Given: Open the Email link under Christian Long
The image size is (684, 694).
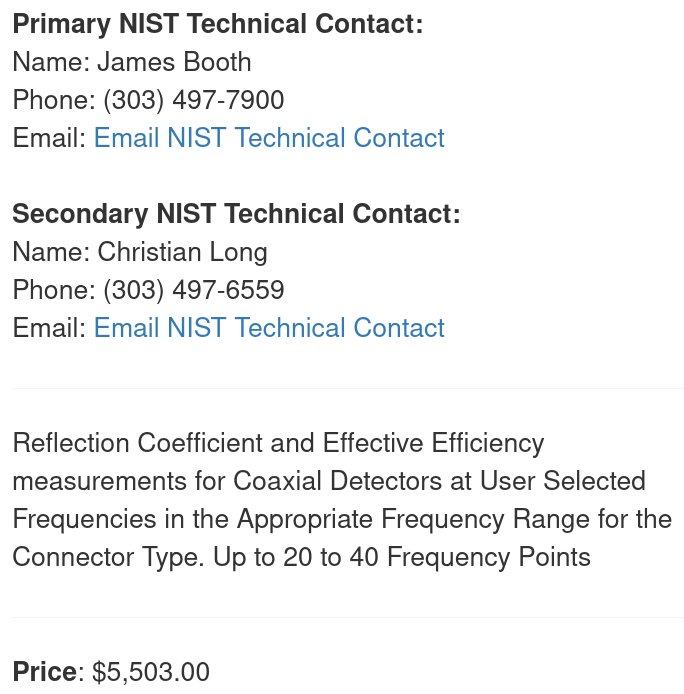Looking at the screenshot, I should 269,328.
